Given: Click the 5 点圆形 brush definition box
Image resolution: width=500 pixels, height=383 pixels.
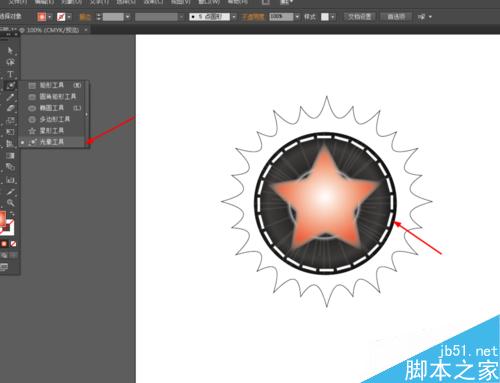Looking at the screenshot, I should tap(209, 17).
